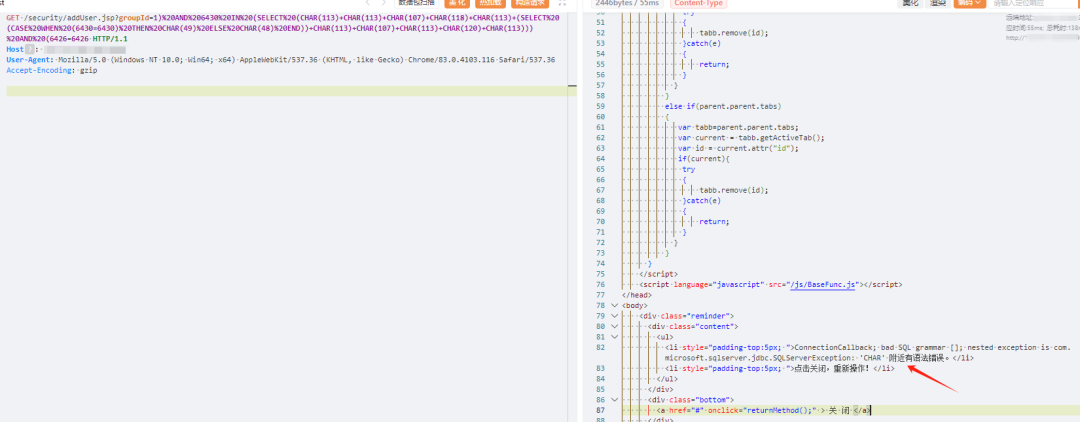
Task: Click the User-Agent header line
Action: [x=280, y=60]
